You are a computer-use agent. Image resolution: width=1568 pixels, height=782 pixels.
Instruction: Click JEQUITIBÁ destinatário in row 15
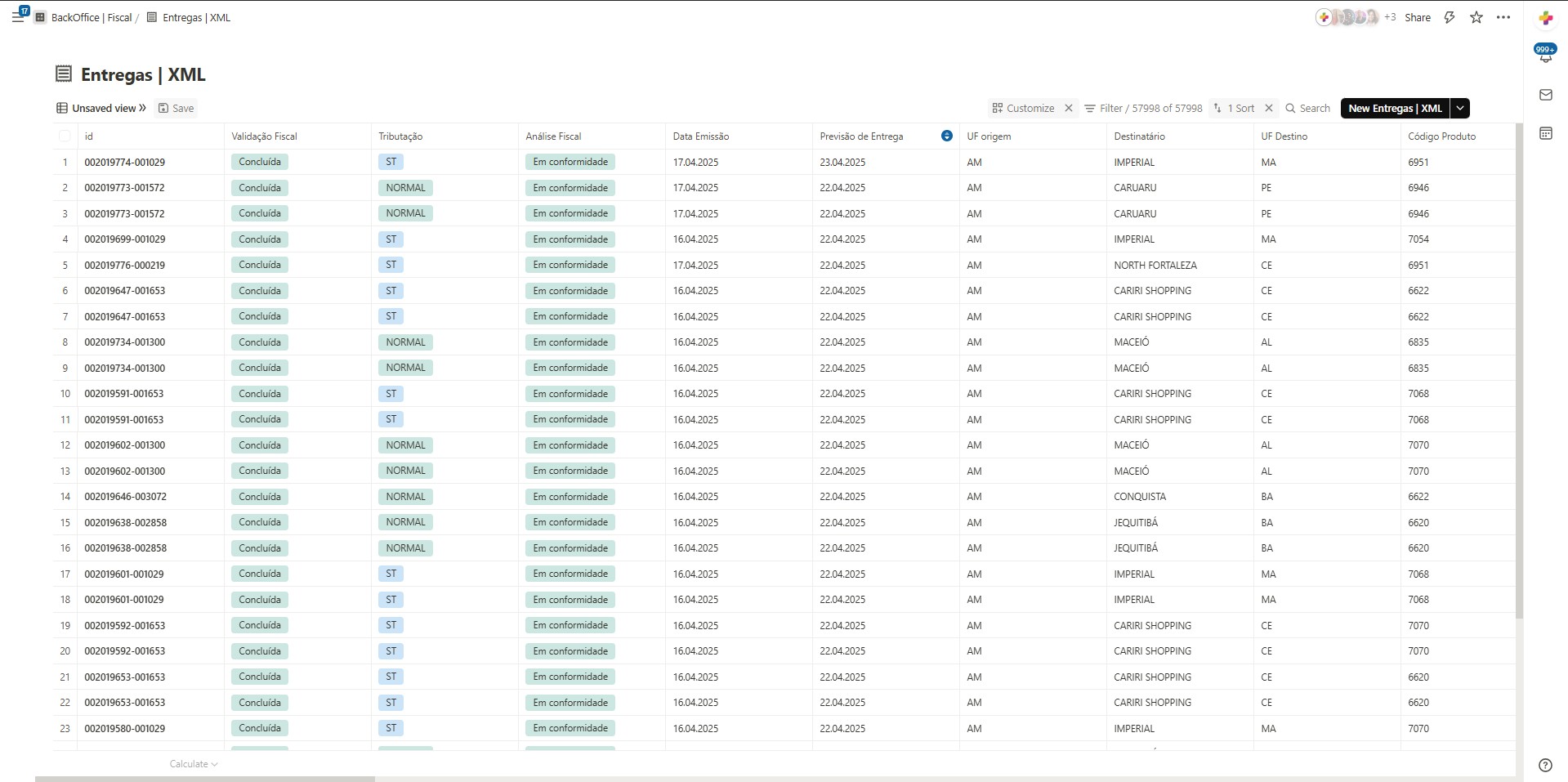(1180, 522)
